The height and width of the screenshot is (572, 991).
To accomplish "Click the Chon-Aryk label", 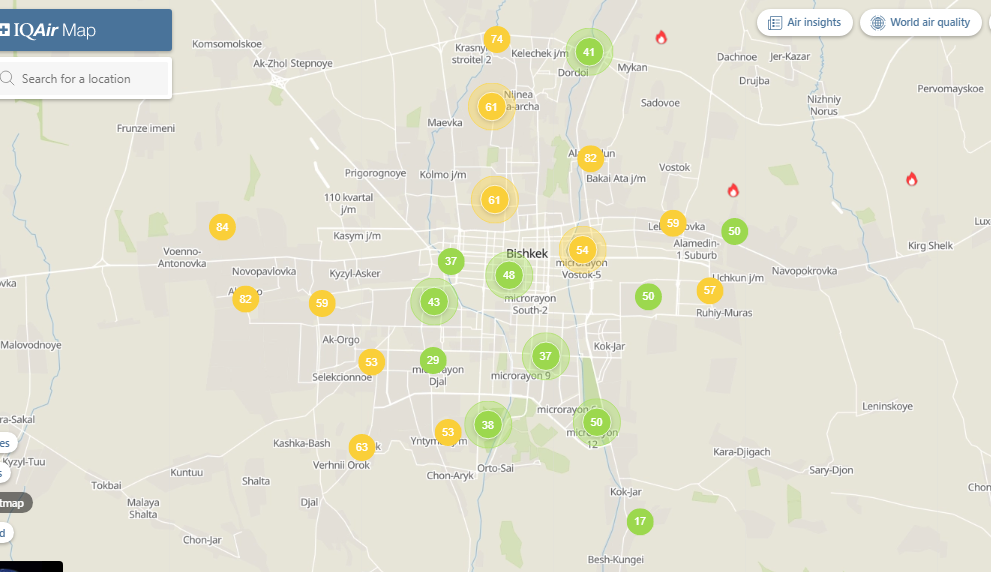I will click(x=450, y=476).
